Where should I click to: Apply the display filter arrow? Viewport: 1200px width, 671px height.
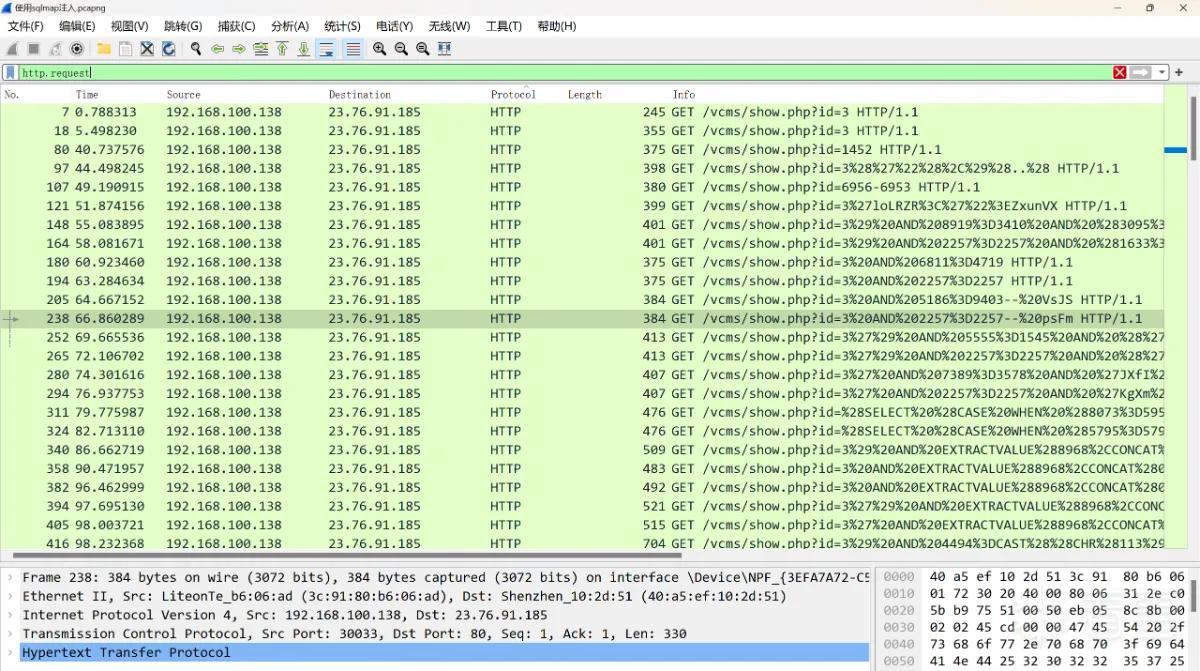tap(1141, 72)
